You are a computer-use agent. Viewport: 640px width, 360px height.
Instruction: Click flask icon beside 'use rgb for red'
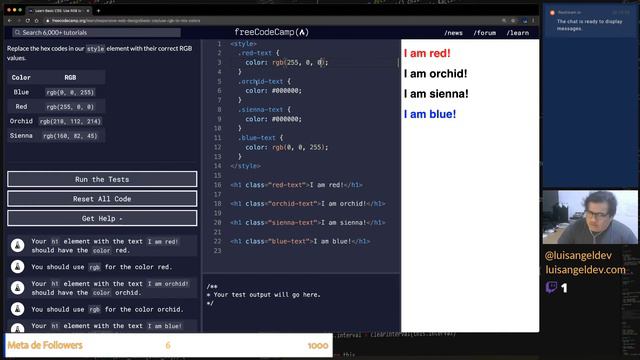(x=18, y=267)
